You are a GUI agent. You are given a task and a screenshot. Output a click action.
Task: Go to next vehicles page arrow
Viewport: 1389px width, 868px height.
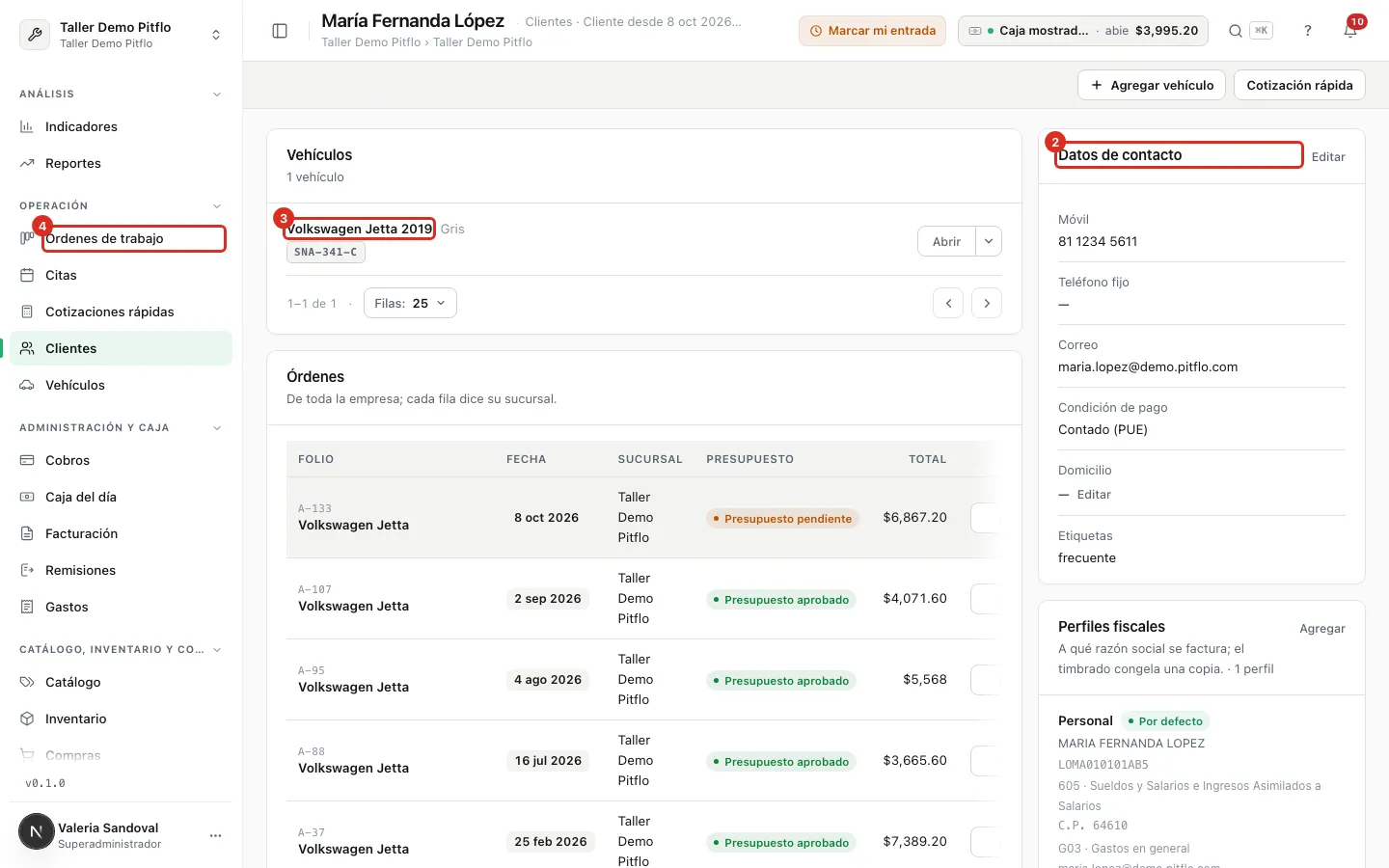point(987,303)
